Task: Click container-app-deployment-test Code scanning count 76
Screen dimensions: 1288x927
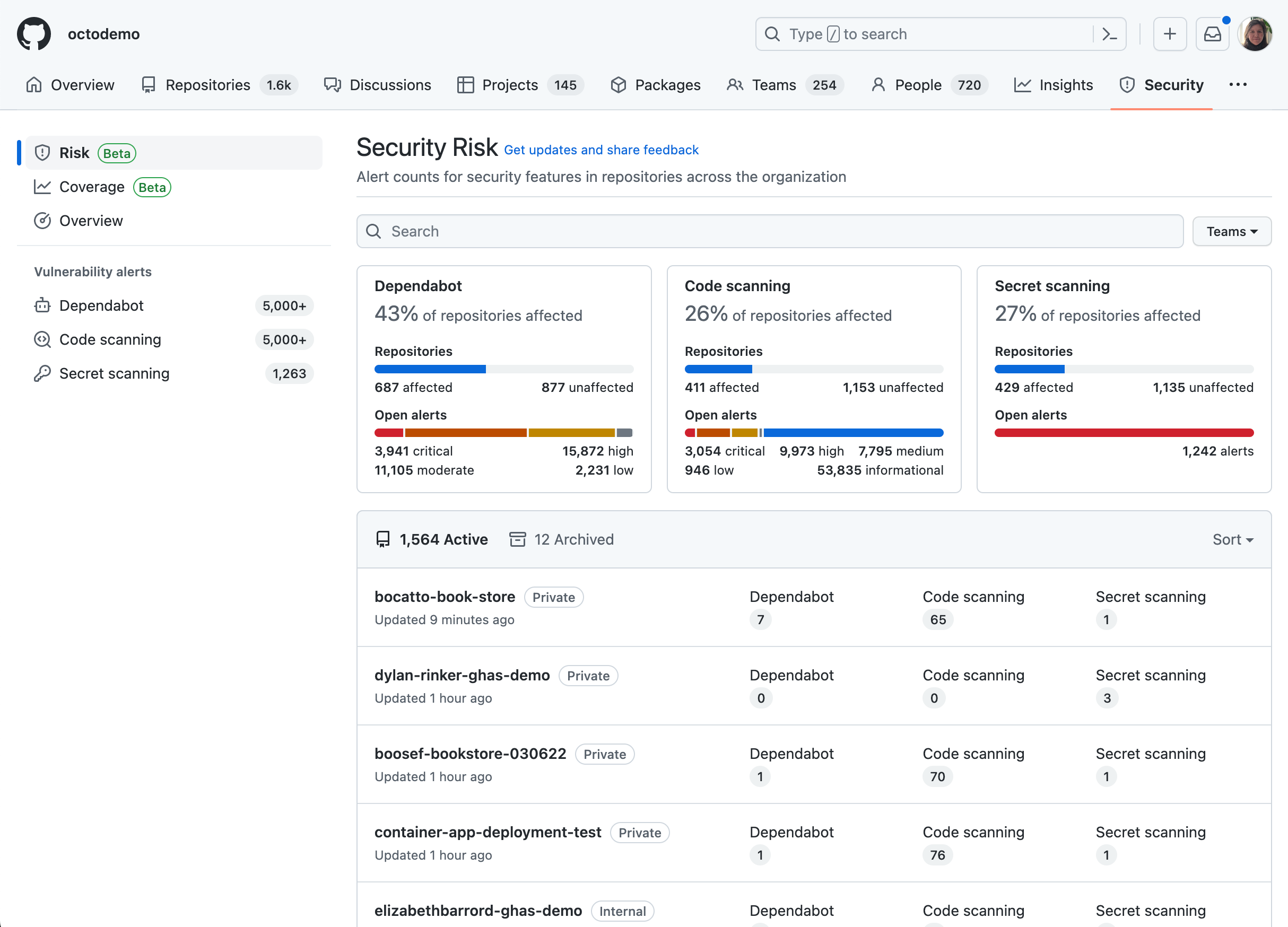Action: coord(937,855)
